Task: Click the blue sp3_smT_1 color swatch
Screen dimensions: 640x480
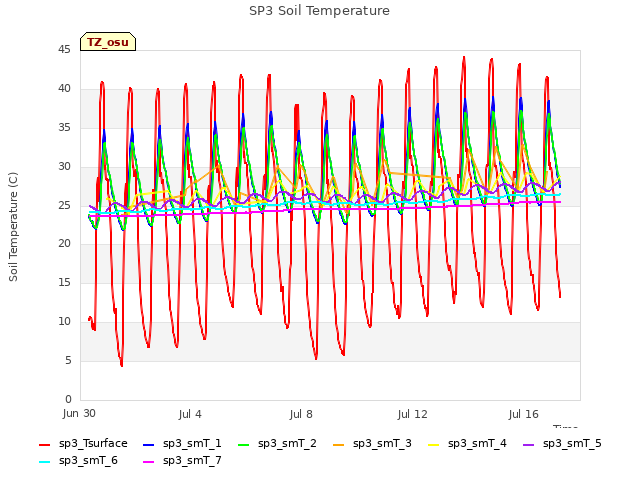Action: tap(149, 444)
